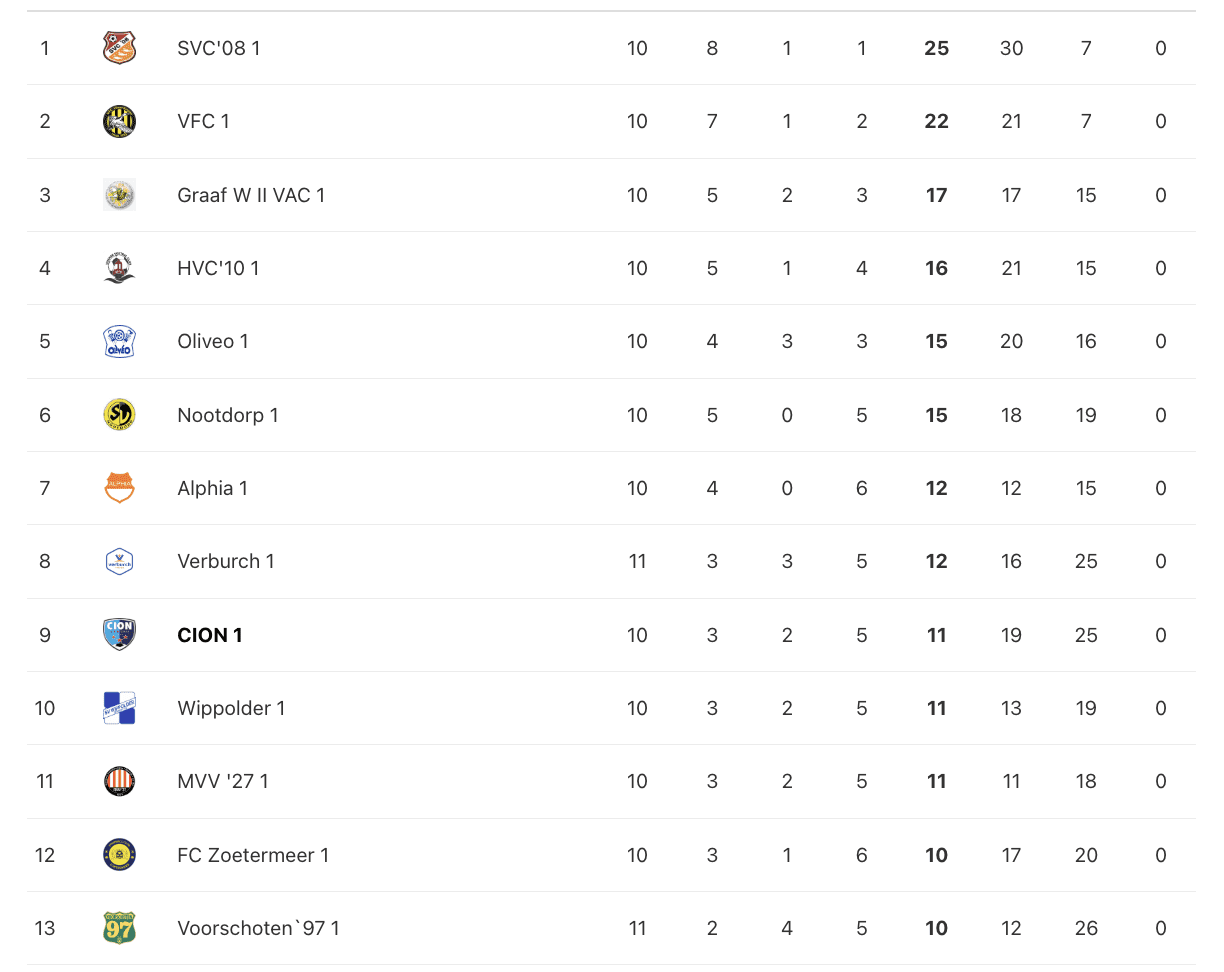The width and height of the screenshot is (1224, 972).
Task: Click the Wippolder blue-white logo
Action: tap(119, 708)
